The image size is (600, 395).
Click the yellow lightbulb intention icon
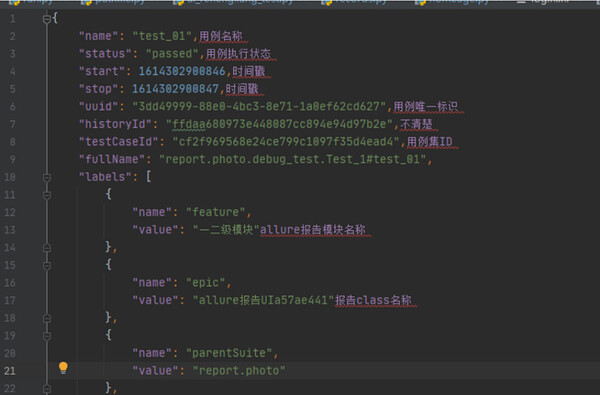coord(63,367)
